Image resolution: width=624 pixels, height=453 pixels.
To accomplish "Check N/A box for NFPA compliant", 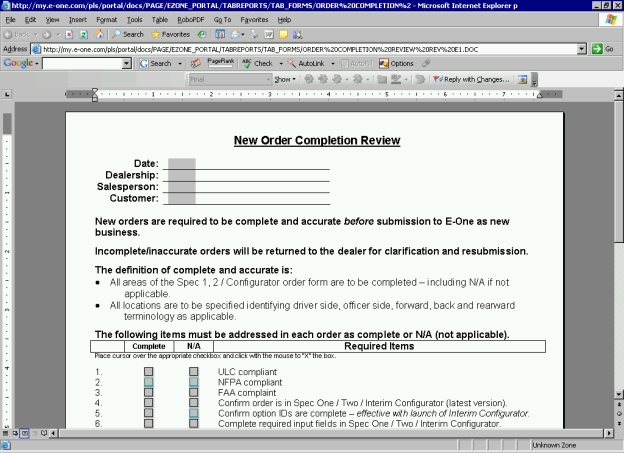I will pyautogui.click(x=193, y=382).
